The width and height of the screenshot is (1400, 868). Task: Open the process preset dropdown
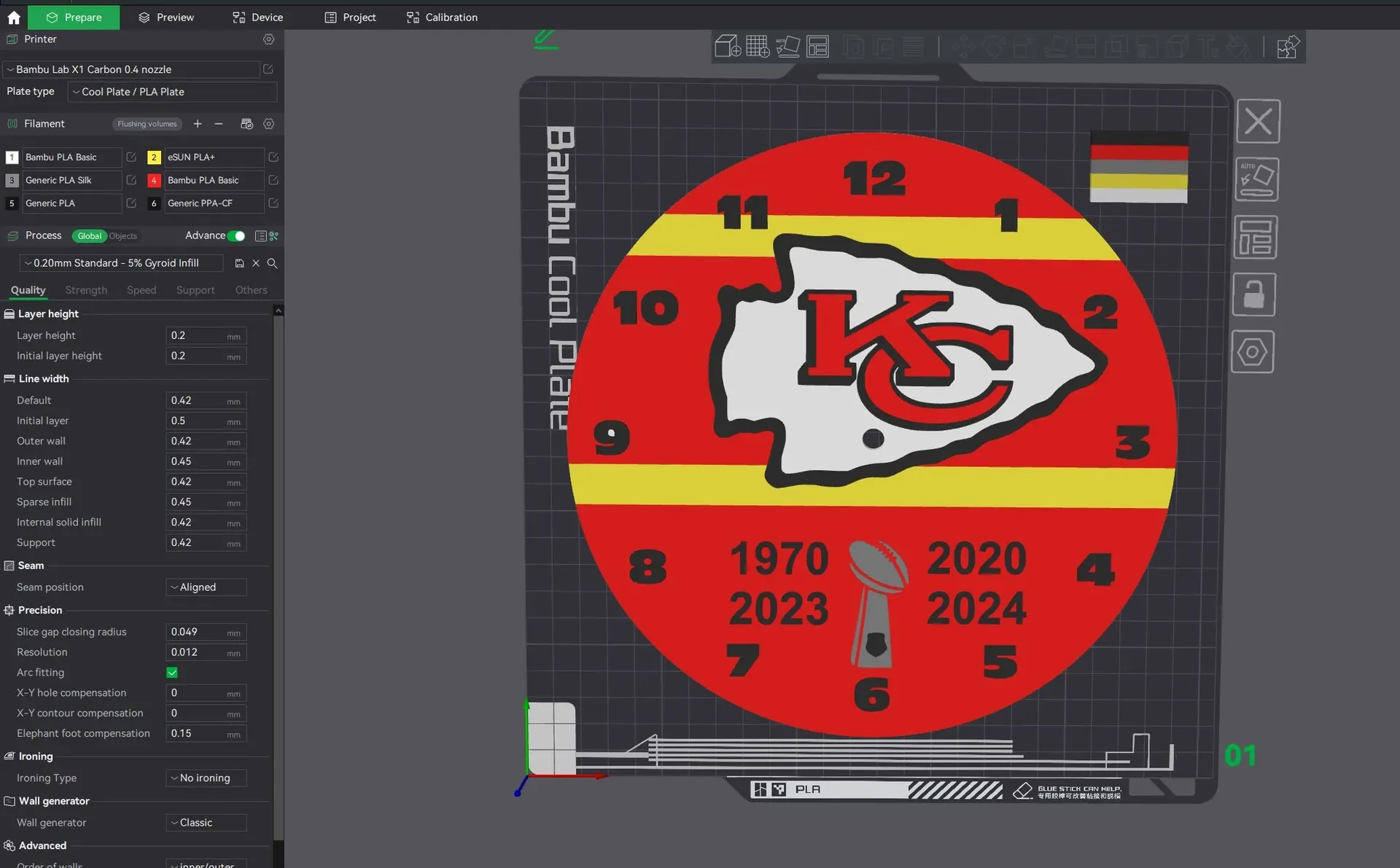(121, 263)
